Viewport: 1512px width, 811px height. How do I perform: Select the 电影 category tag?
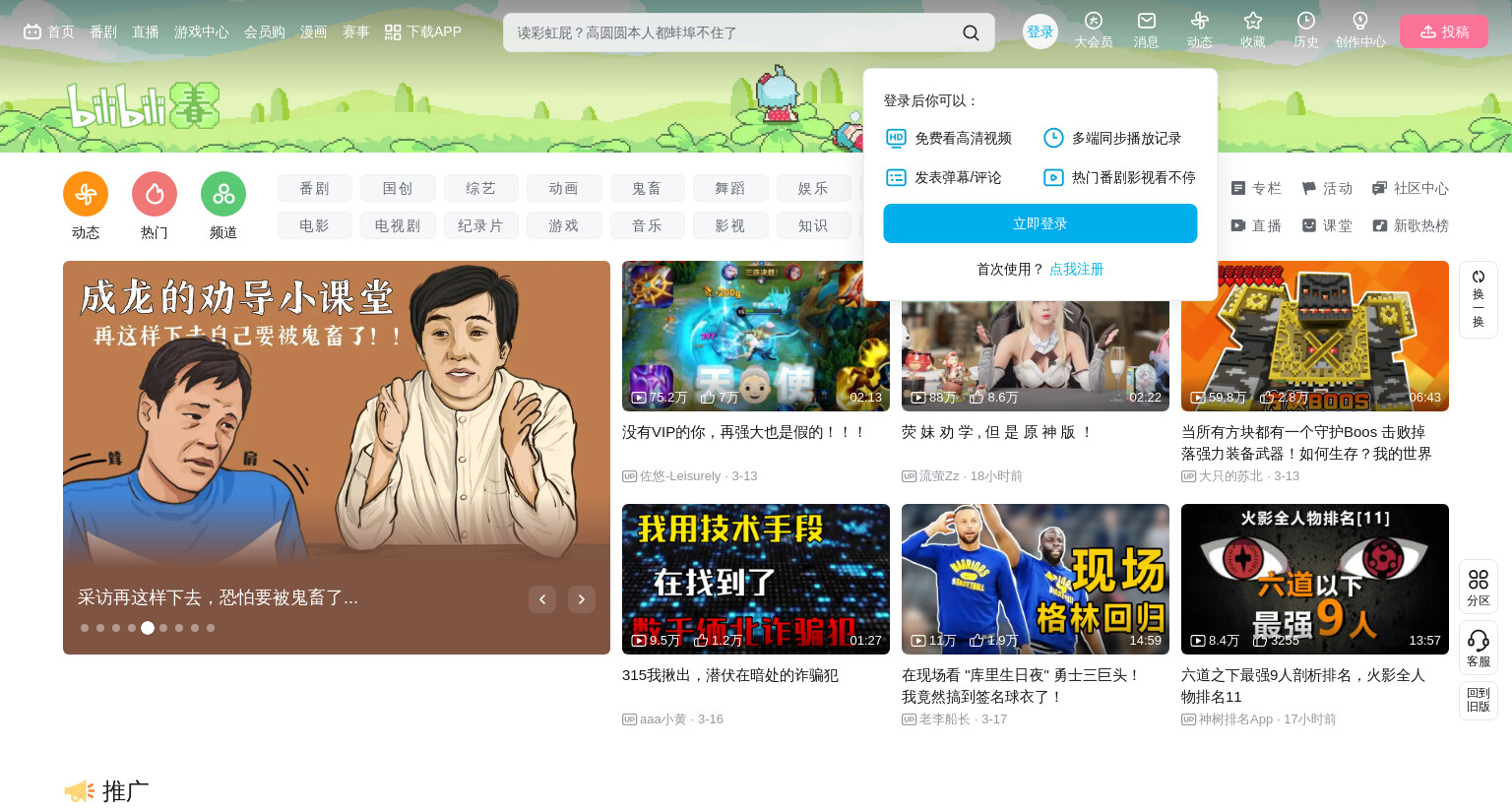tap(315, 225)
